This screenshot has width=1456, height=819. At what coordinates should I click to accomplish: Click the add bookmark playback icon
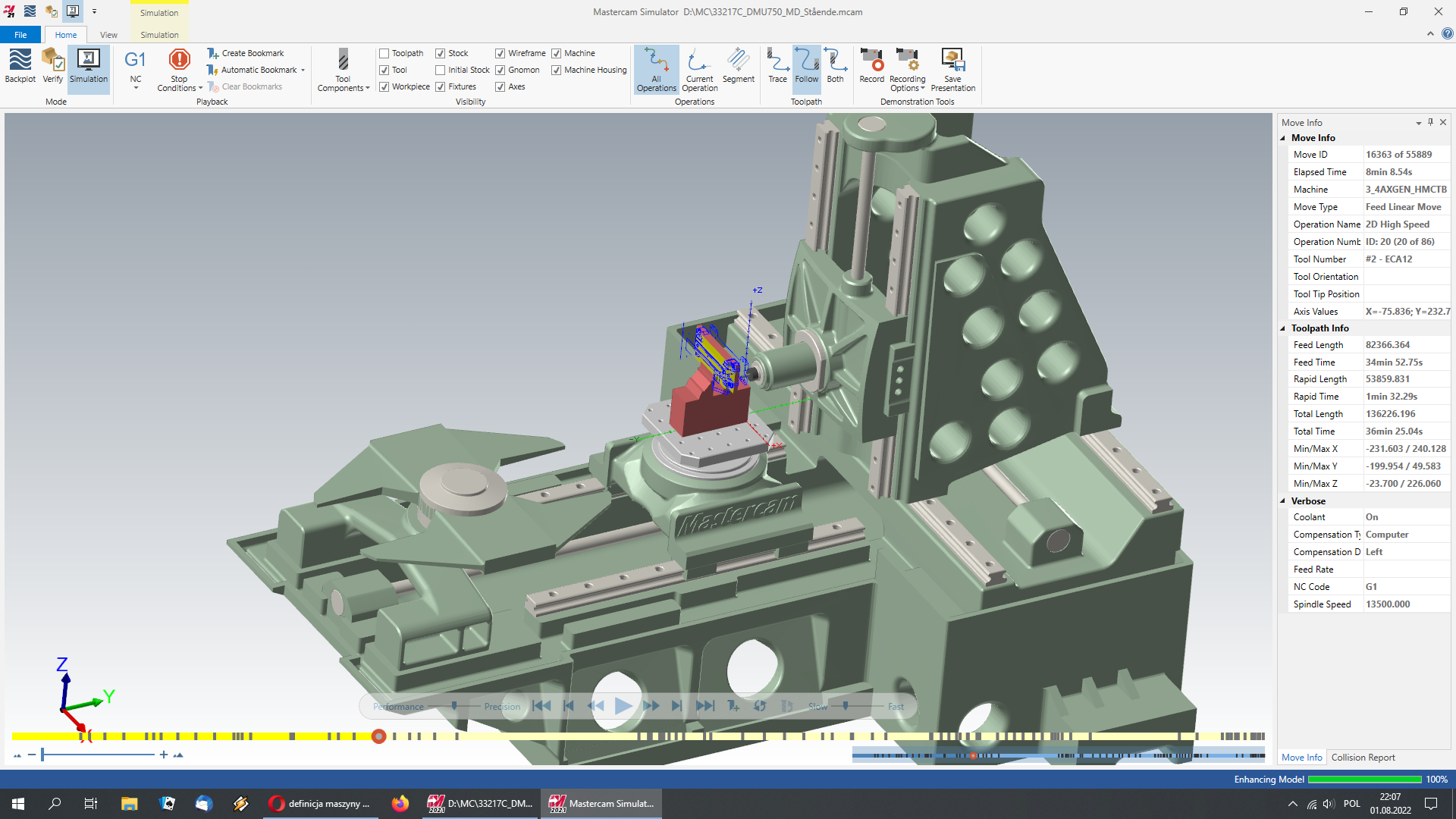click(733, 706)
